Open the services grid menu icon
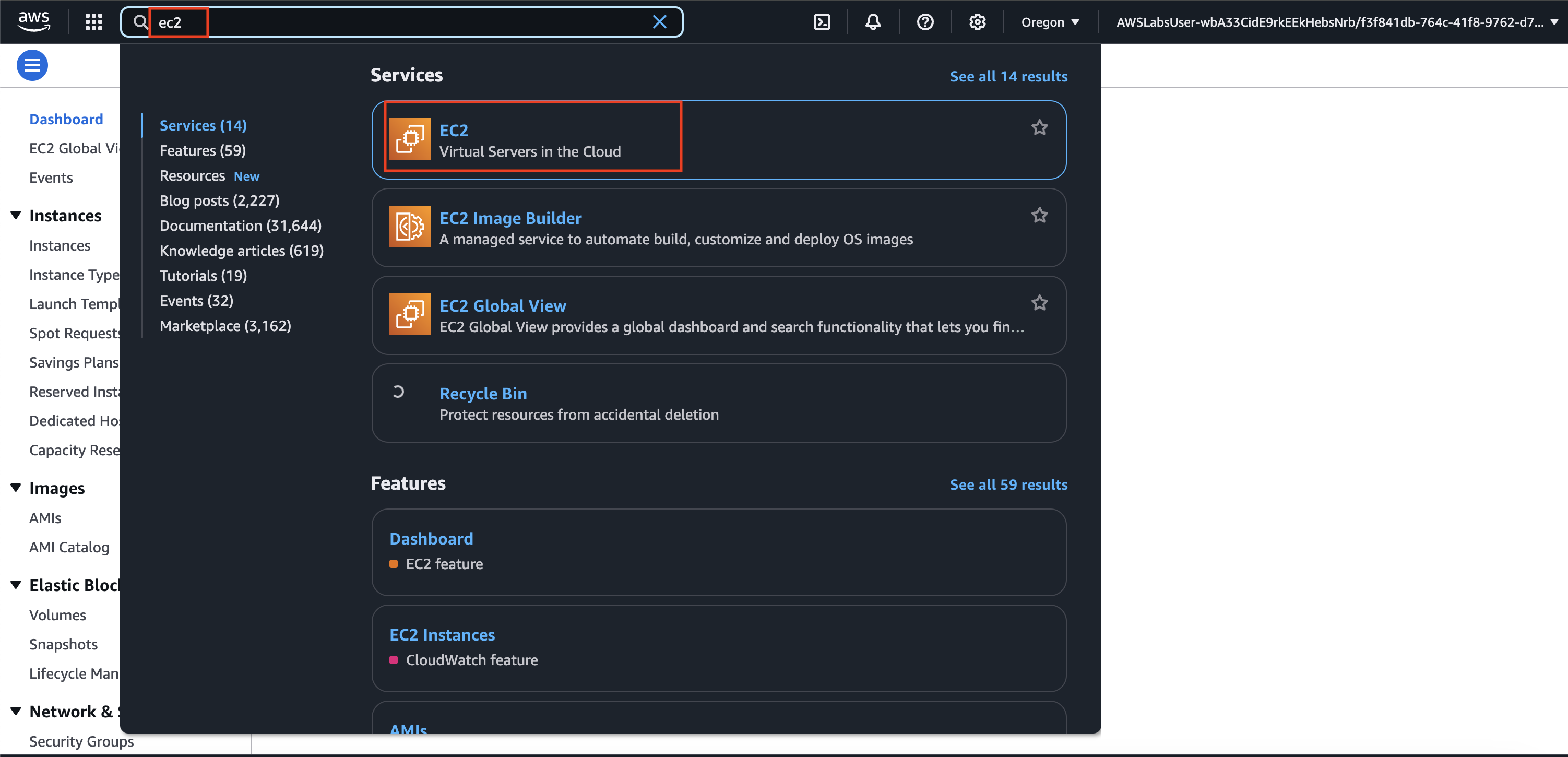This screenshot has width=1568, height=757. pyautogui.click(x=94, y=22)
